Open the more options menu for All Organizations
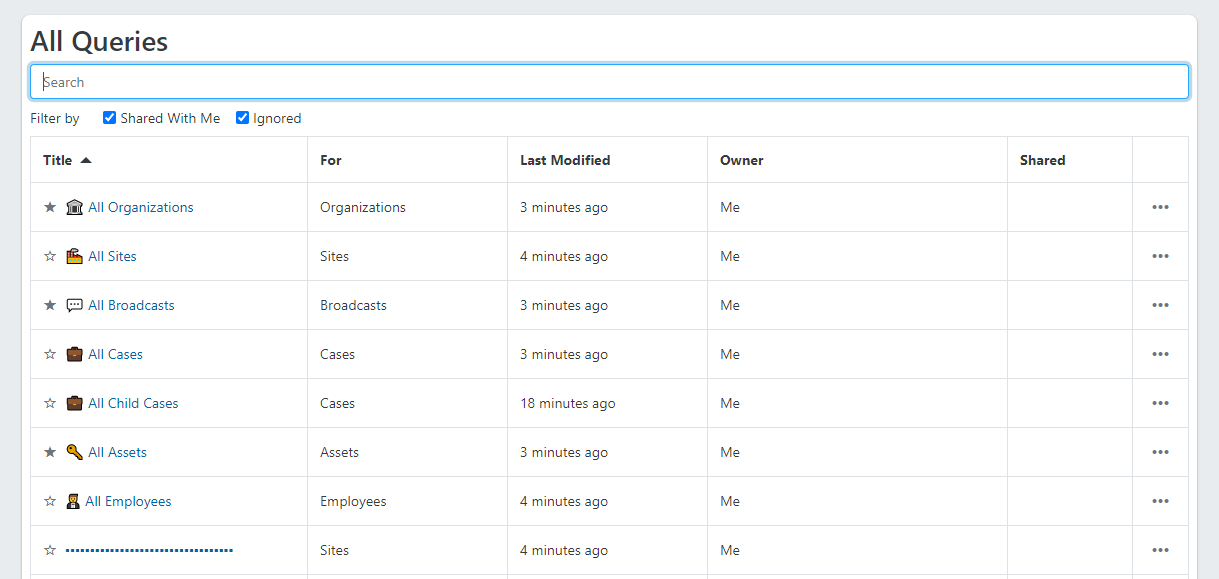 [x=1160, y=207]
